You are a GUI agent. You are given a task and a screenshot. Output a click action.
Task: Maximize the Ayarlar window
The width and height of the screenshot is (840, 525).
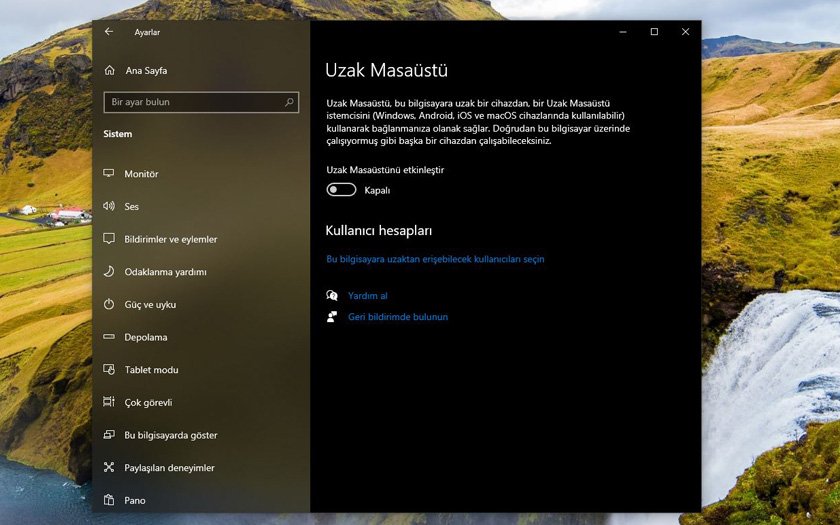pyautogui.click(x=654, y=32)
